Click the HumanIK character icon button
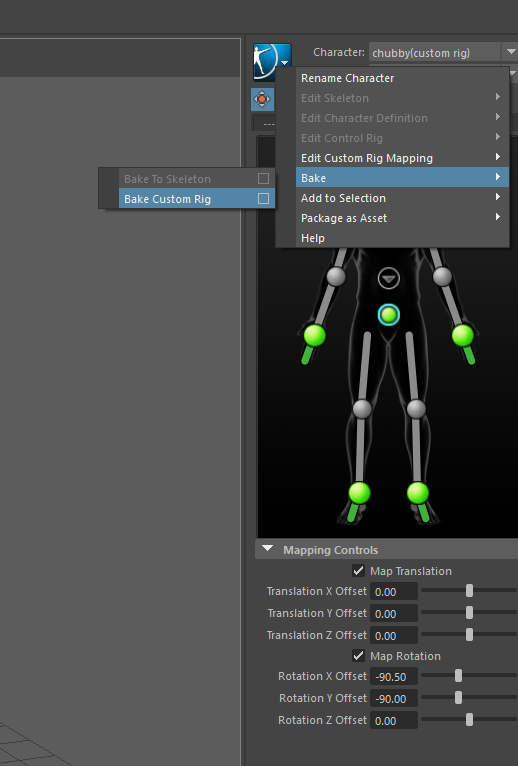 click(x=272, y=61)
